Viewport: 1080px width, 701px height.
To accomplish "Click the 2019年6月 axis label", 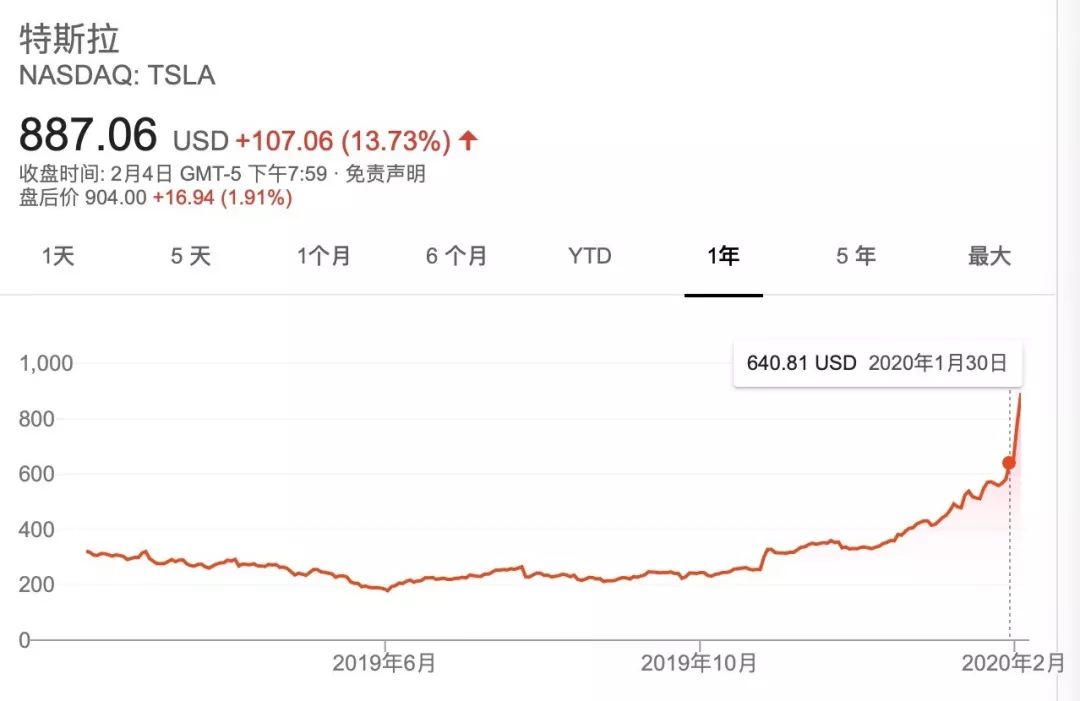I will coord(384,663).
